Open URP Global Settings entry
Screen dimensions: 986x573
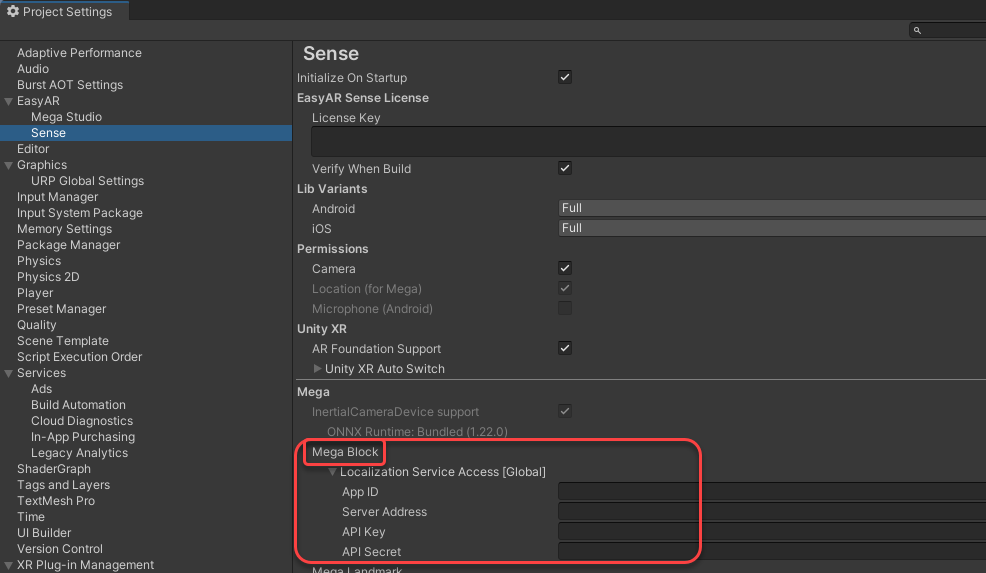point(87,181)
